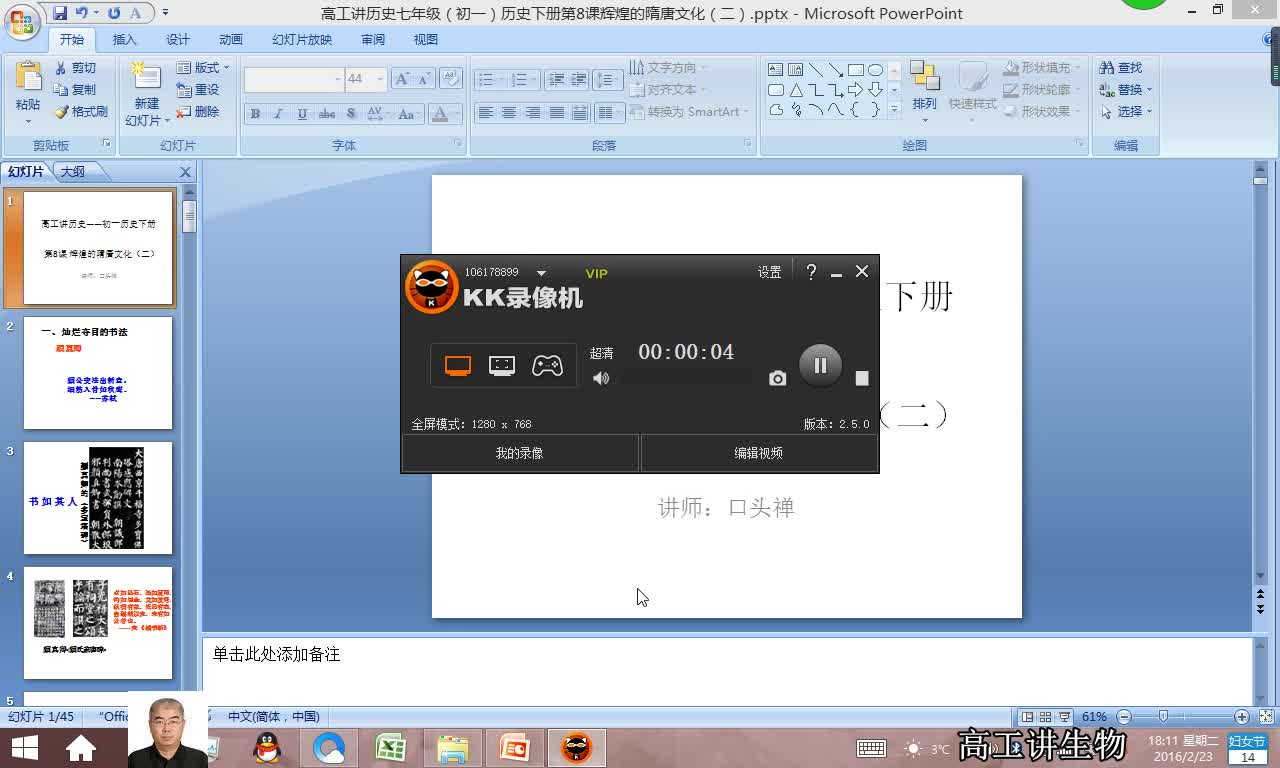This screenshot has height=768, width=1280.
Task: Open the font color A dropdown
Action: [x=458, y=114]
